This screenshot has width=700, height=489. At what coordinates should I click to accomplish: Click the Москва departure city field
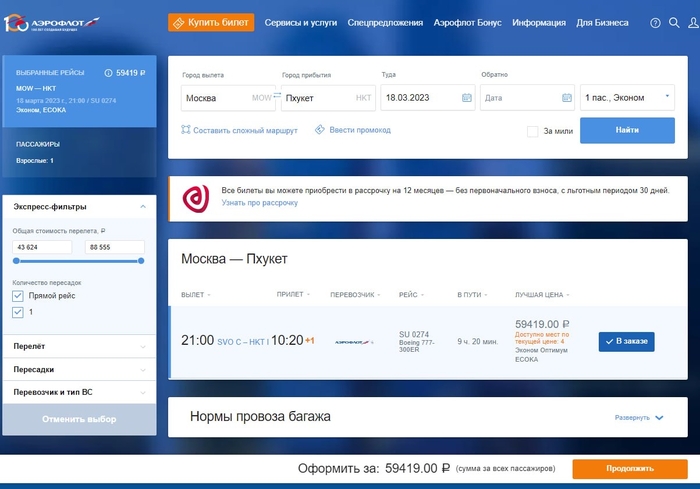pyautogui.click(x=228, y=98)
